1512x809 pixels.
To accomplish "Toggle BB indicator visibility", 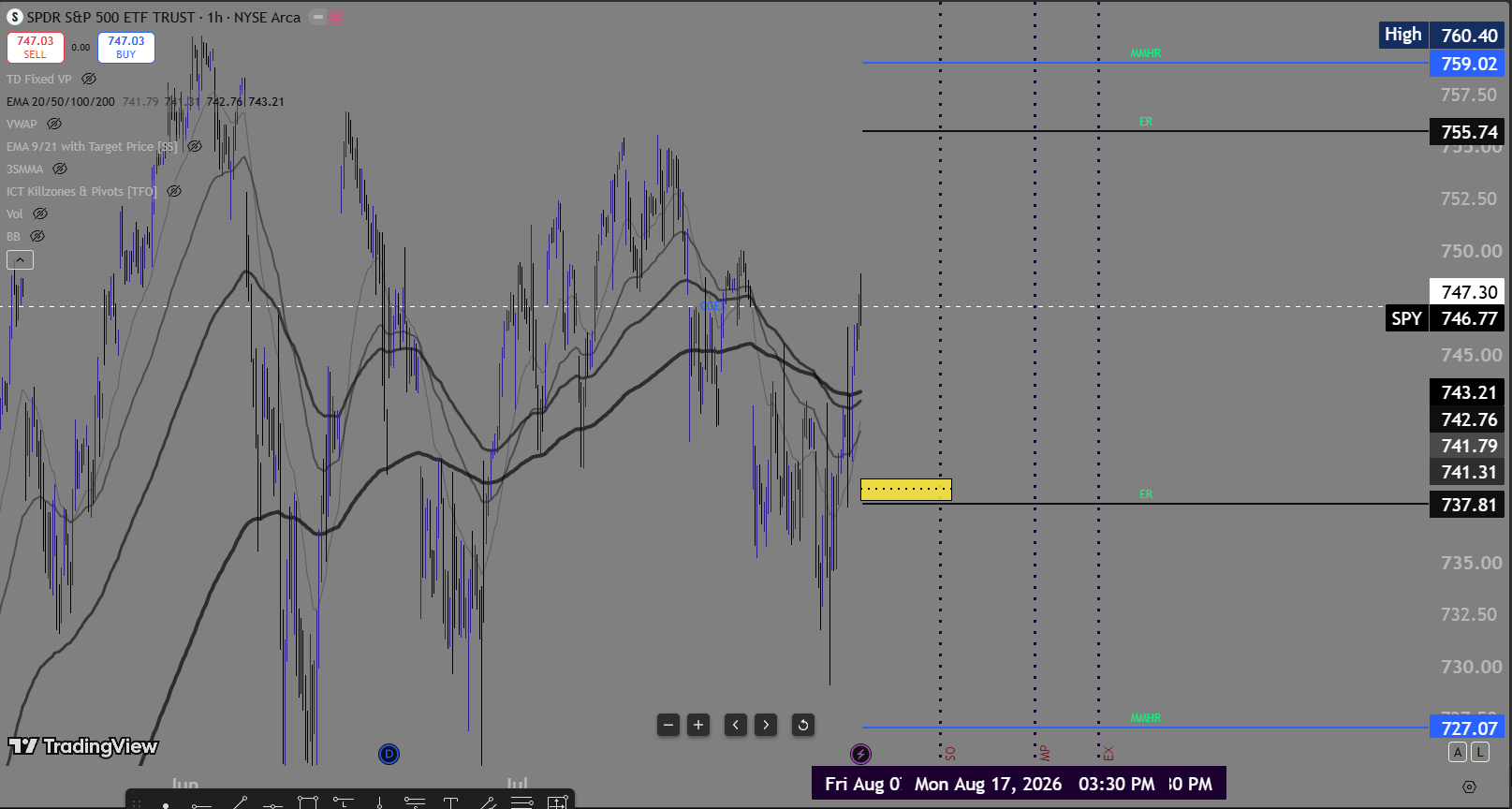I will tap(37, 236).
